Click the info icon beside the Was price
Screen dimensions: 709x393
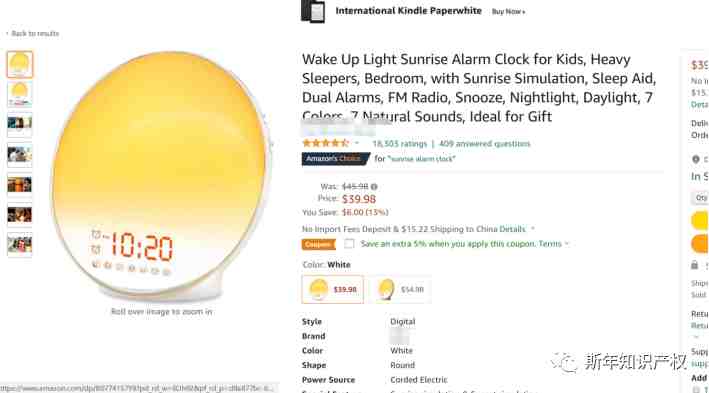pos(374,186)
